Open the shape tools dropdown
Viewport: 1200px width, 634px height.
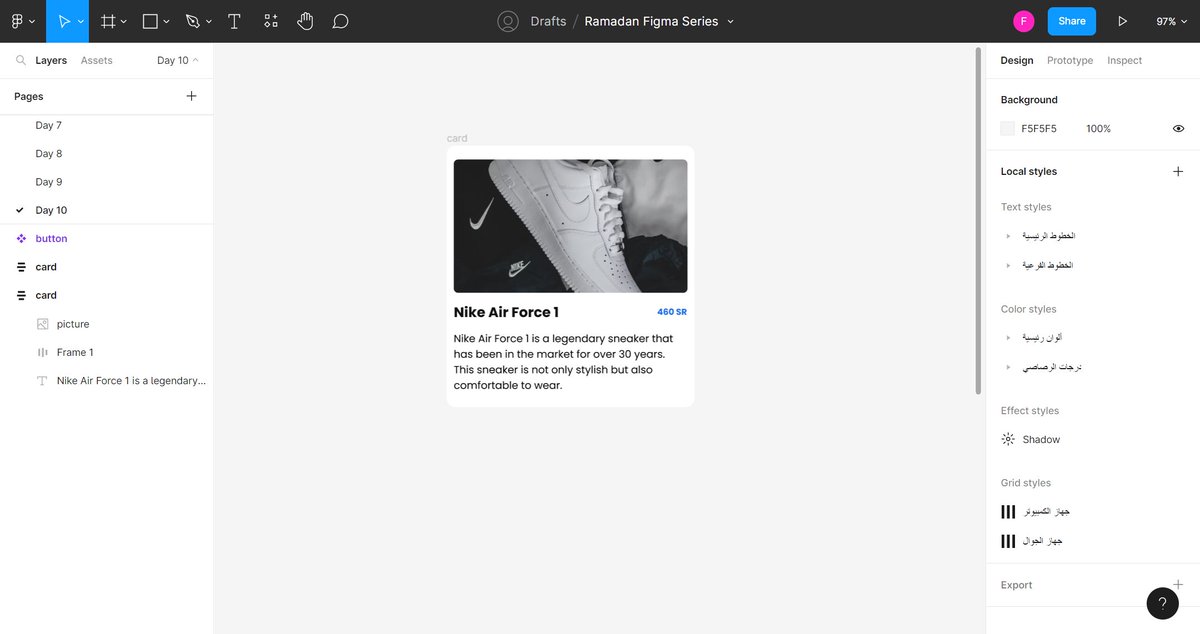[x=166, y=21]
